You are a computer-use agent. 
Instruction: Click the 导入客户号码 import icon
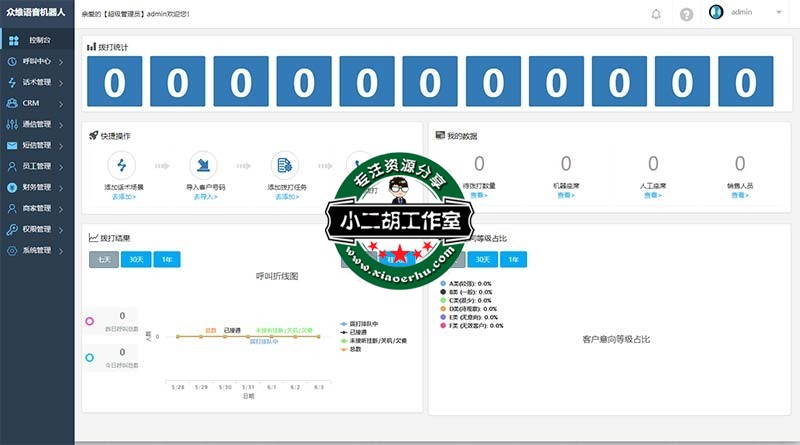[x=204, y=165]
